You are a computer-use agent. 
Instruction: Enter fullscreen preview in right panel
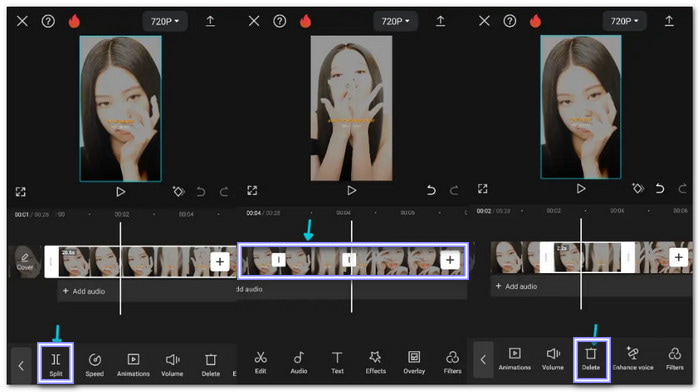pos(483,188)
